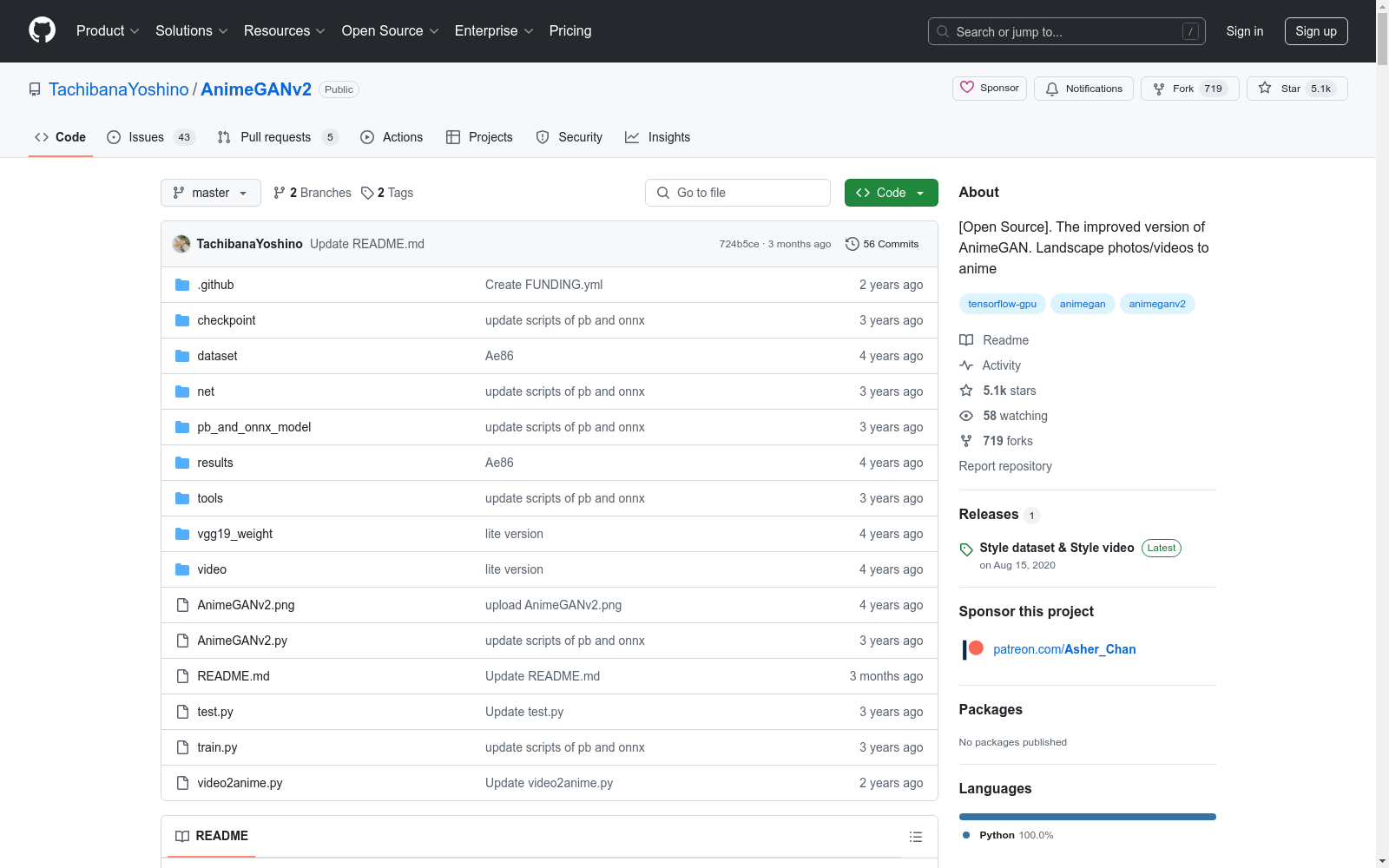The height and width of the screenshot is (868, 1389).
Task: Click the Readme book icon in About
Action: click(x=966, y=340)
